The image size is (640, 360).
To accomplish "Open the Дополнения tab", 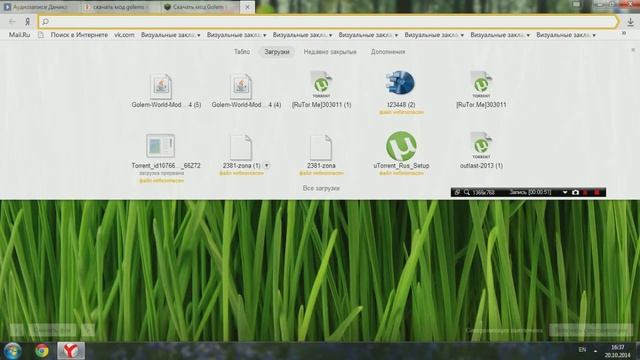I will tap(388, 52).
